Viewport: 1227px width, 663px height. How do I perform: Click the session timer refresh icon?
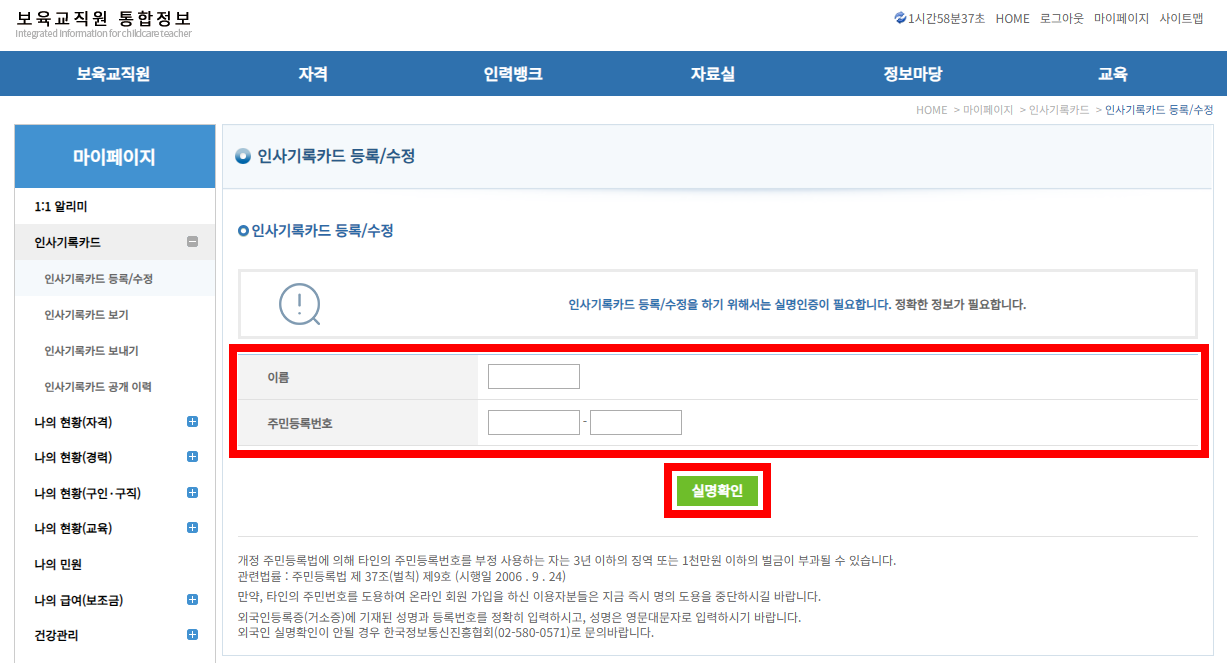point(900,18)
